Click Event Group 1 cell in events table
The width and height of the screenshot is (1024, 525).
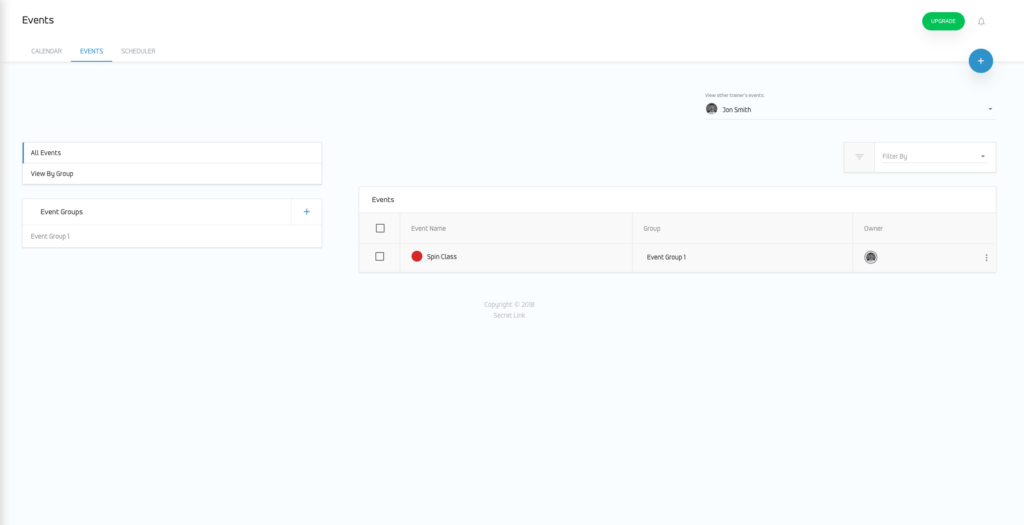[666, 257]
